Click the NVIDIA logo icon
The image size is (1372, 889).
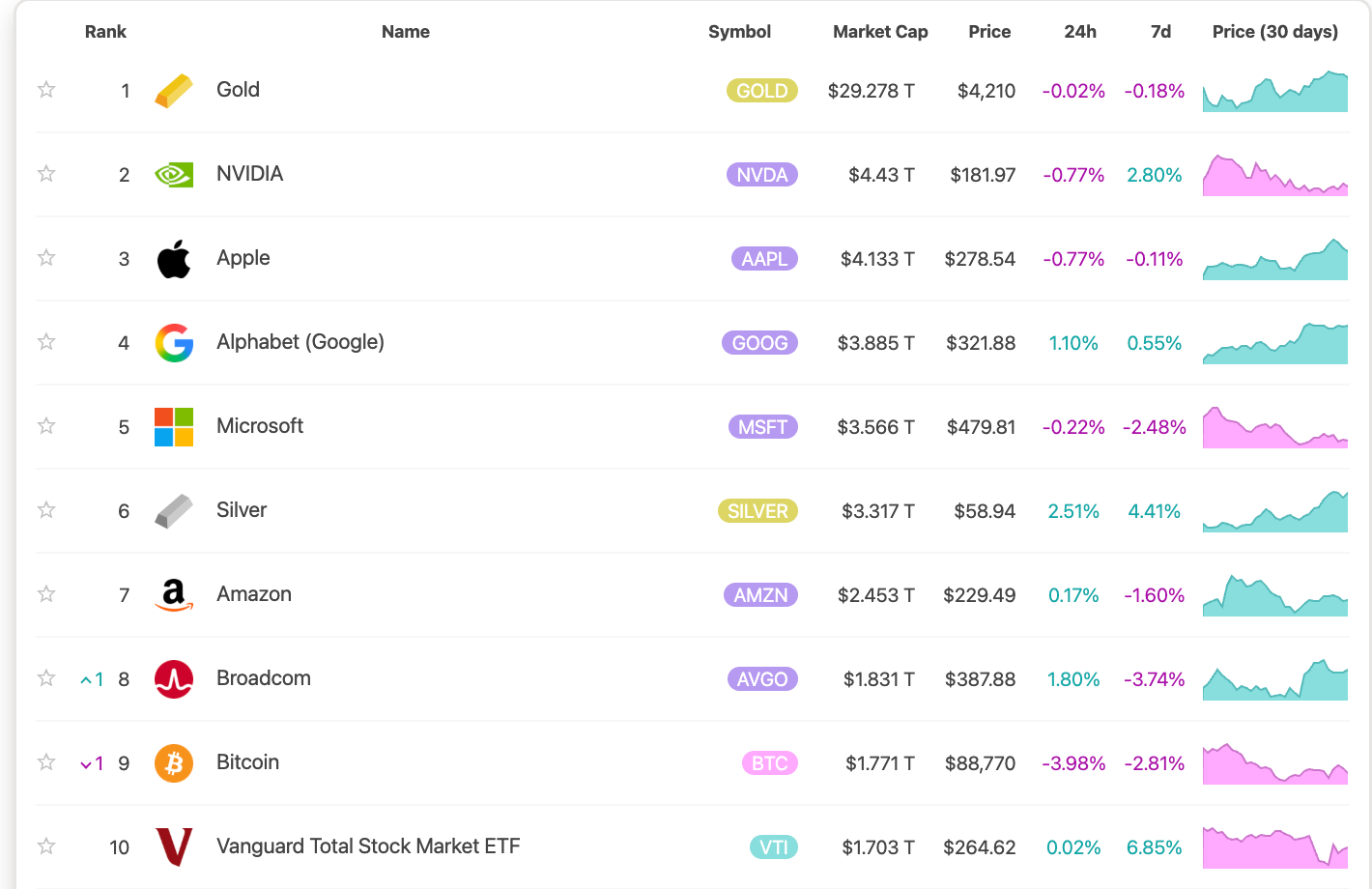pos(174,175)
